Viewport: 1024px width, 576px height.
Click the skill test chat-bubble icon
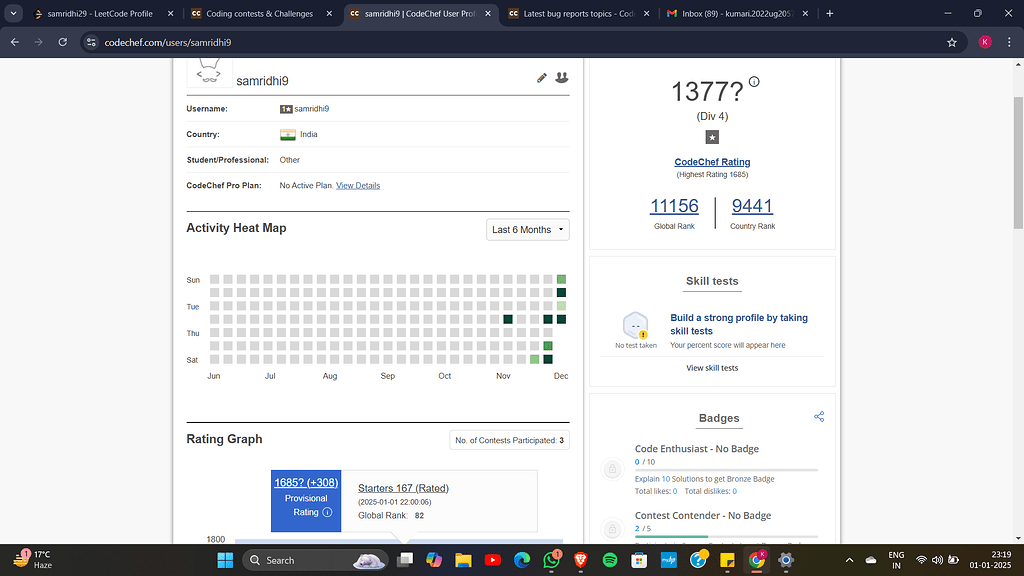click(x=635, y=324)
